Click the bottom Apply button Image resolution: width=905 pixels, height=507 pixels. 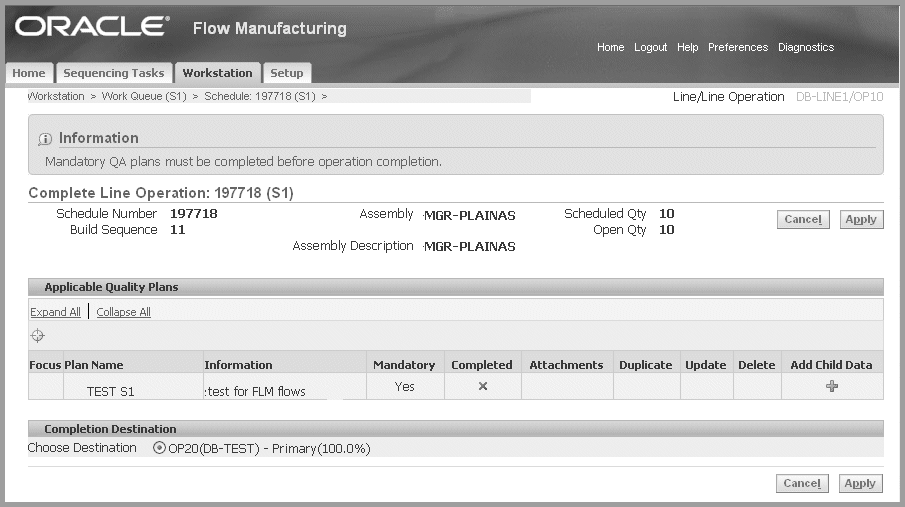(860, 483)
